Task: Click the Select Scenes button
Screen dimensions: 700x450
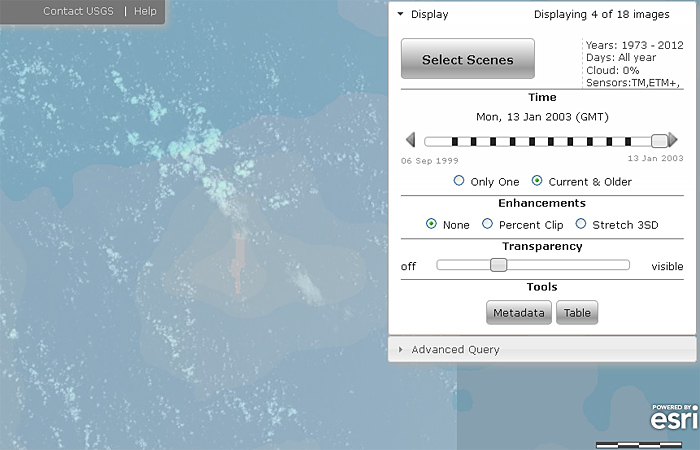Action: click(467, 58)
